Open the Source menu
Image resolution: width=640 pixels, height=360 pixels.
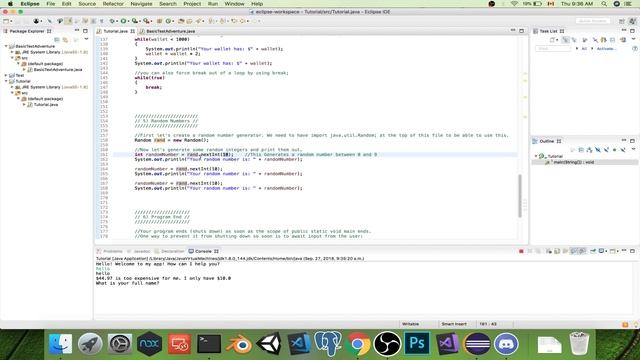pos(87,4)
